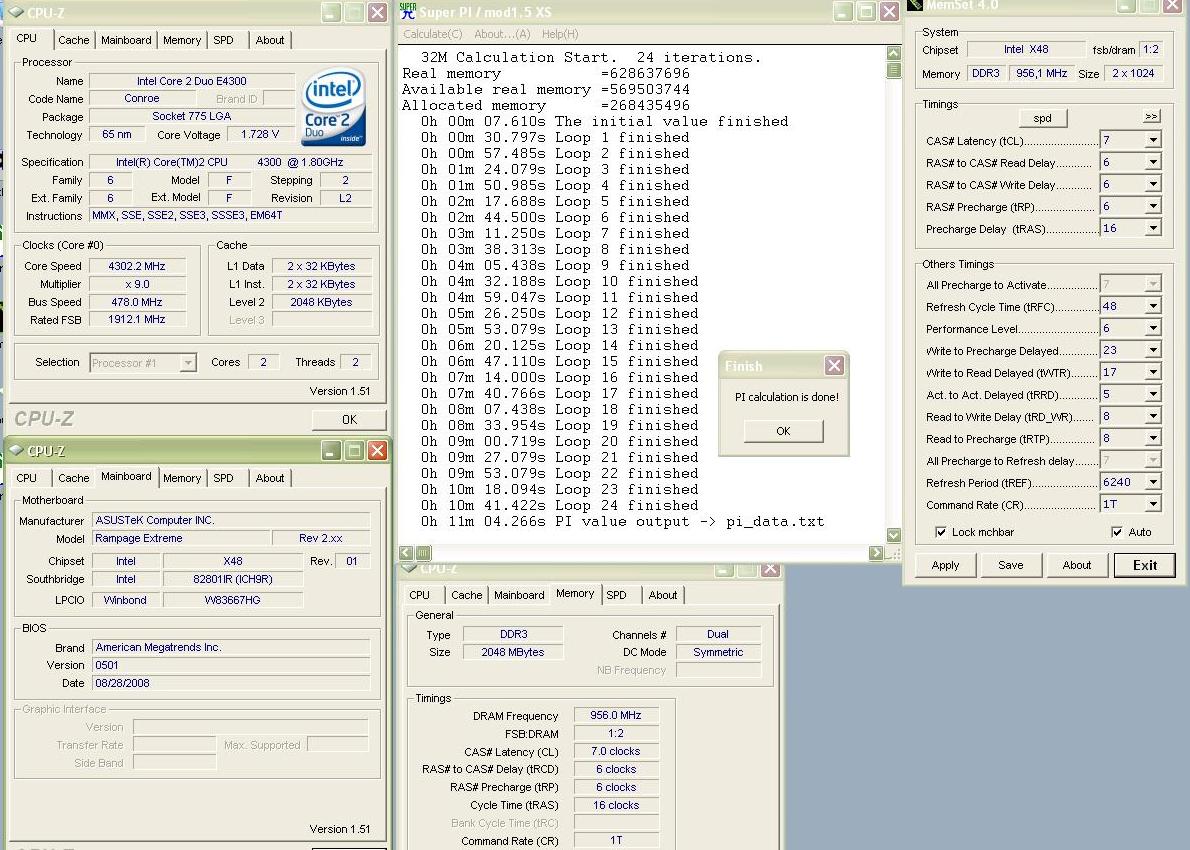
Task: Minimize the top CPU-Z window
Action: (331, 12)
